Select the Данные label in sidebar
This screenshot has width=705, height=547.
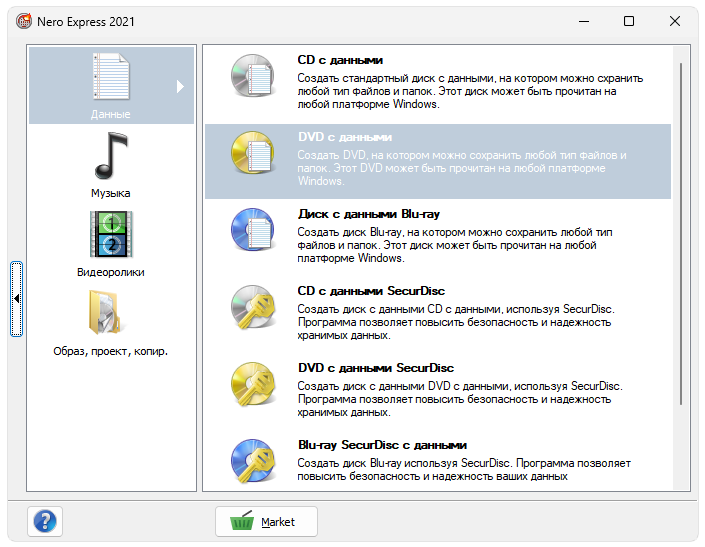[111, 114]
